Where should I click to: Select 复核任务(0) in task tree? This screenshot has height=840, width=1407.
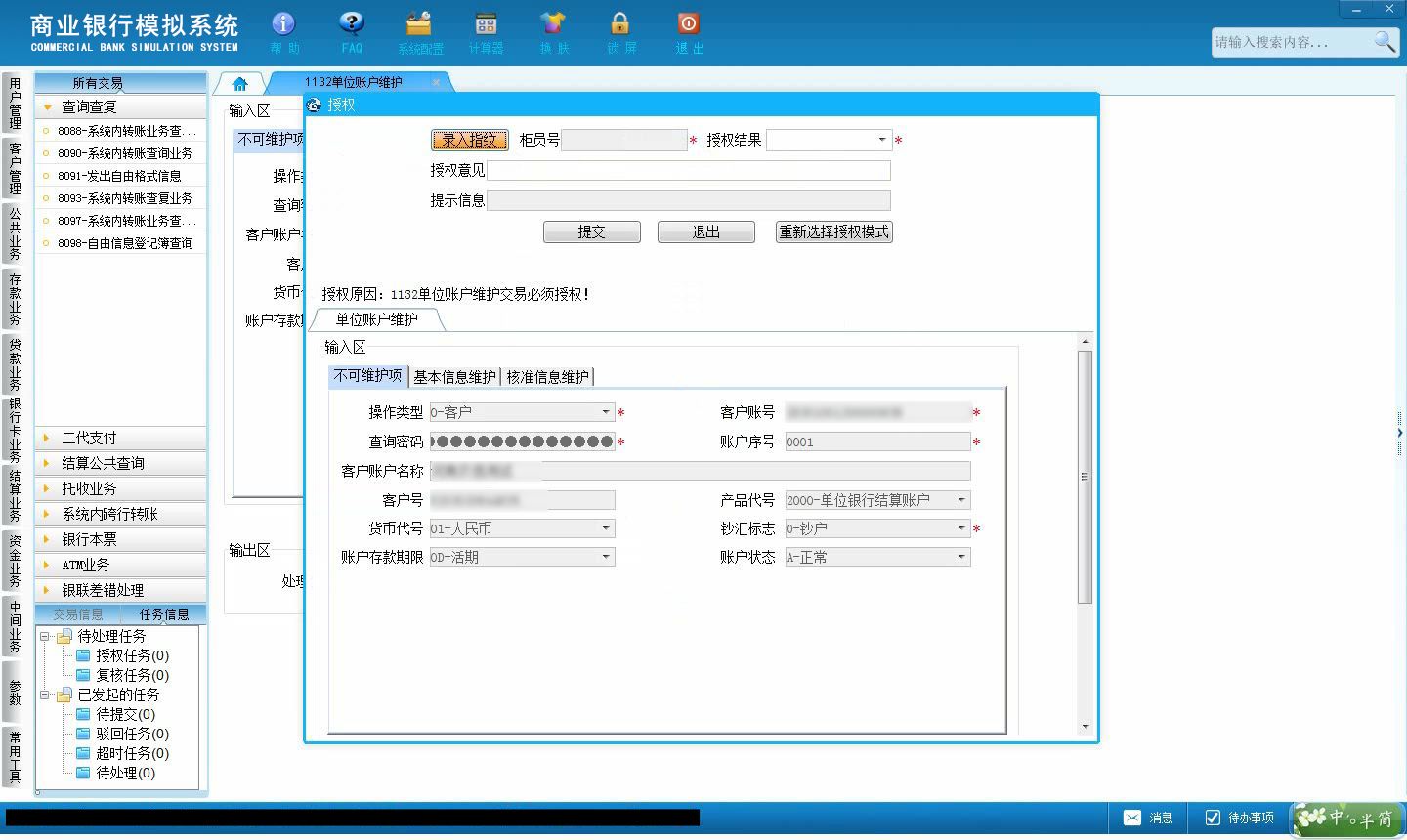132,675
